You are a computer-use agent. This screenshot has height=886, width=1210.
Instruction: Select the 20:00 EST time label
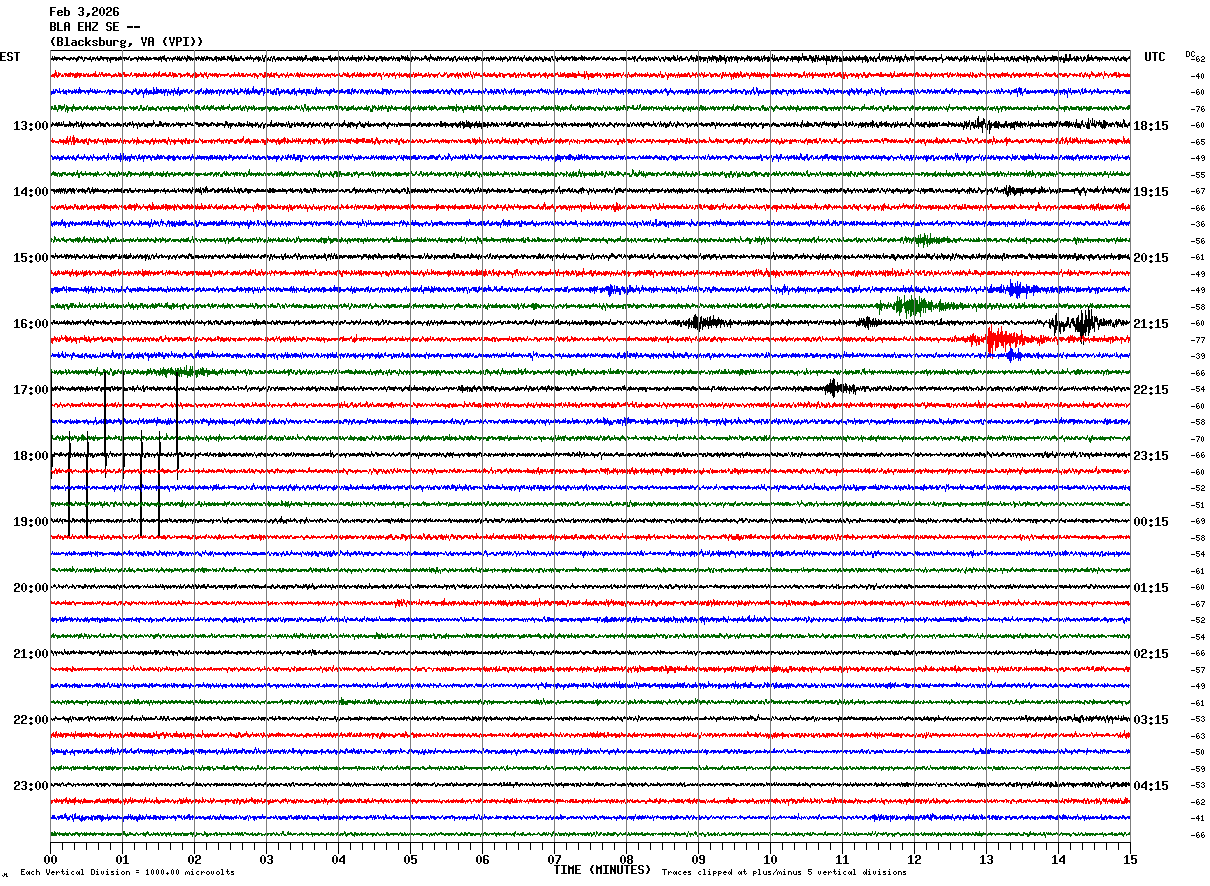31,588
